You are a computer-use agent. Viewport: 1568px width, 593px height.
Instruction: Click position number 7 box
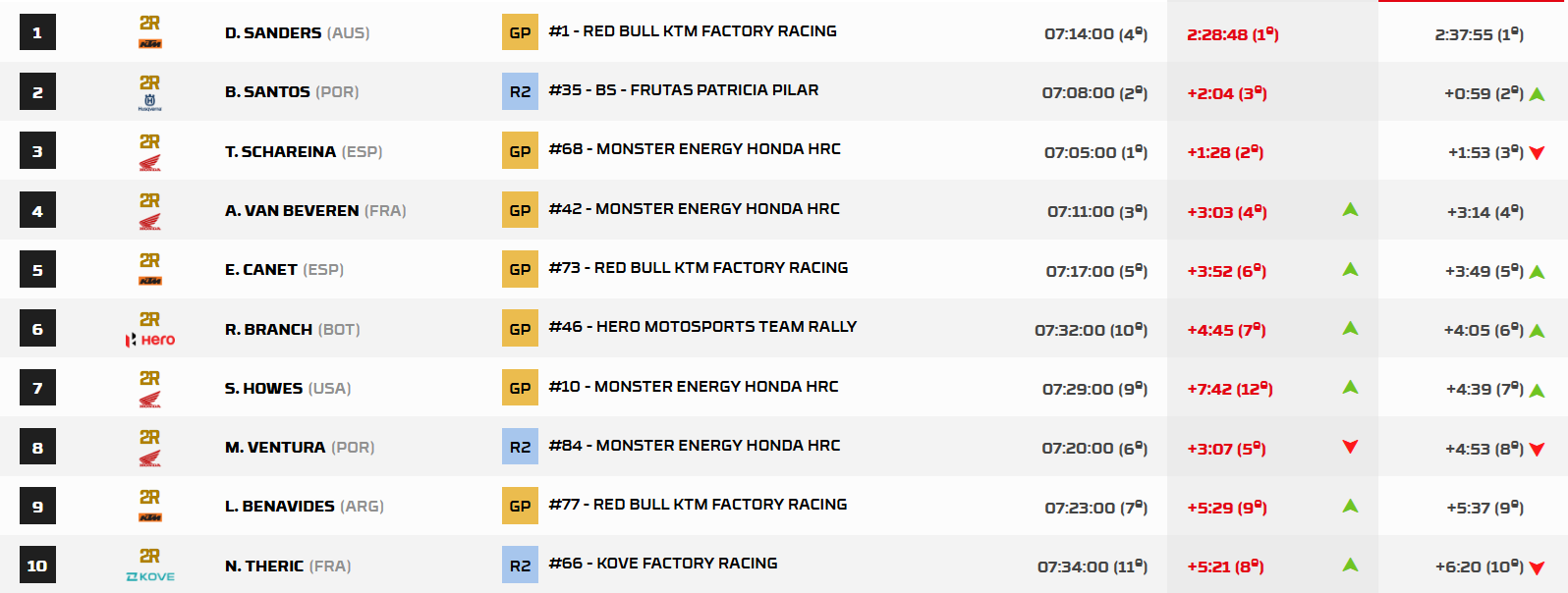[37, 388]
